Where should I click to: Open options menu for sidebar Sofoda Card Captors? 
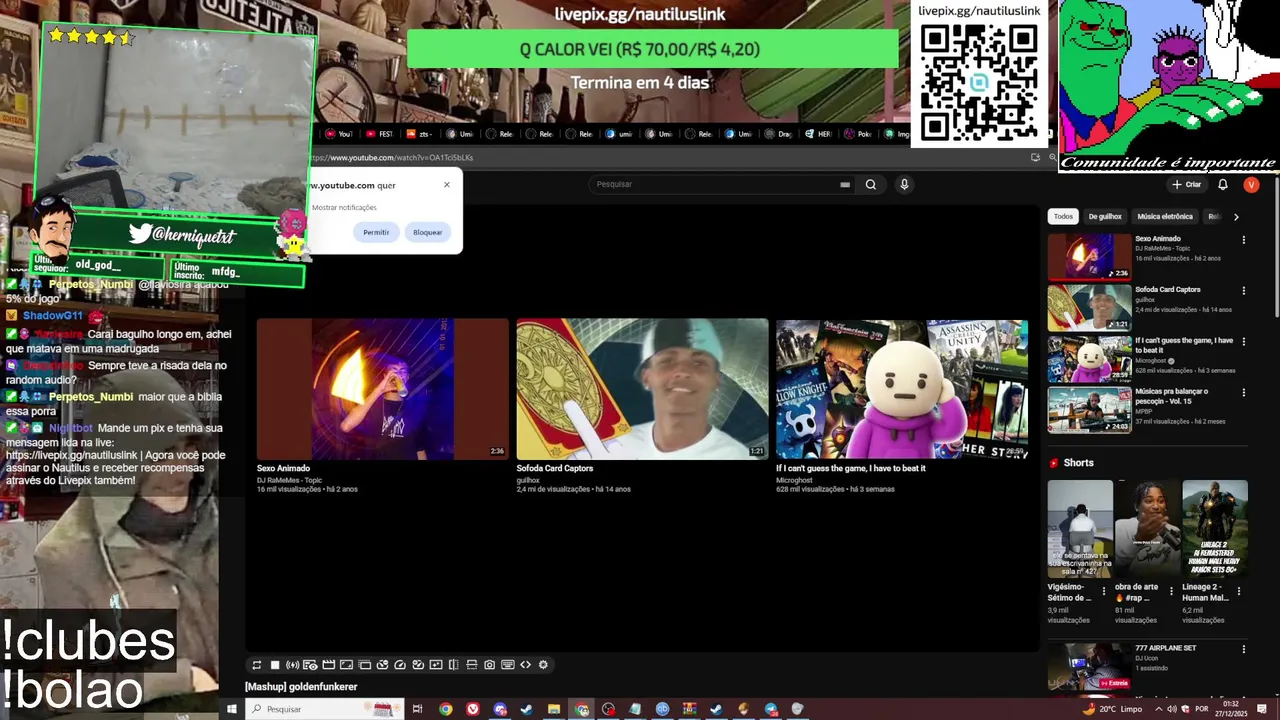(x=1244, y=291)
